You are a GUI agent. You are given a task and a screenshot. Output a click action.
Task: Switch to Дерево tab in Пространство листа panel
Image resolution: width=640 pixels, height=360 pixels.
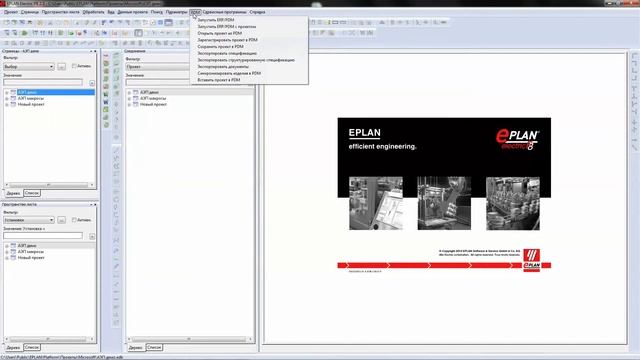[x=13, y=348]
